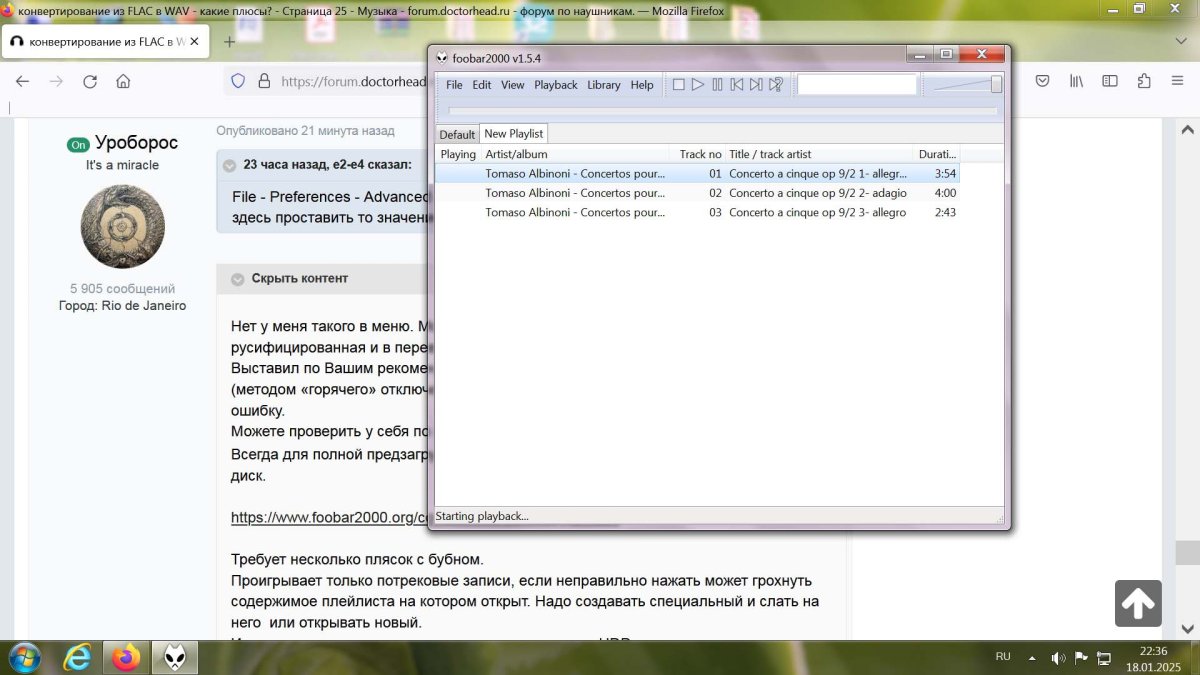Pause playback in foobar2000
This screenshot has width=1200, height=675.
pos(717,85)
